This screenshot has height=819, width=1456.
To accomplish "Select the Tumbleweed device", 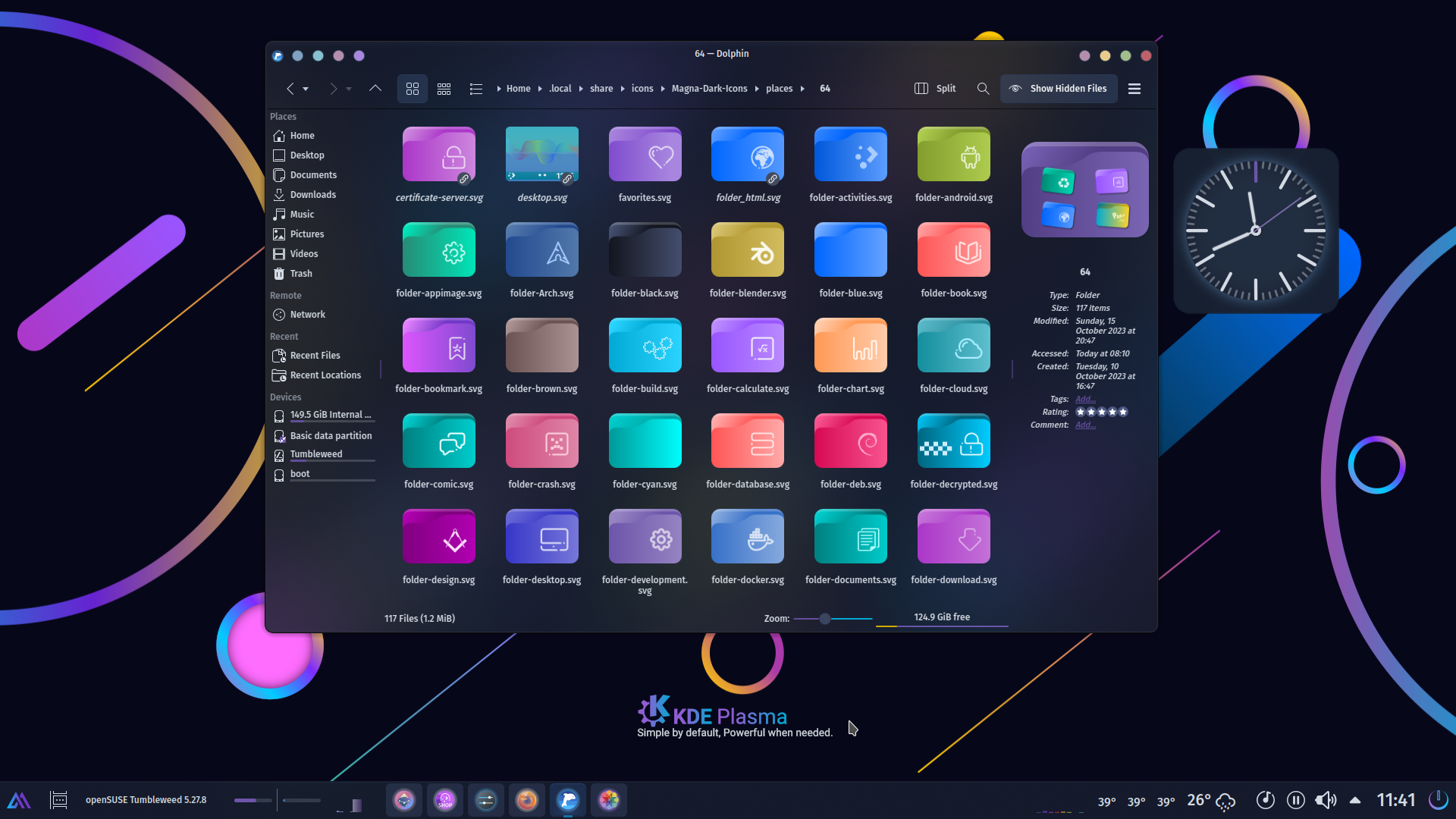I will (x=324, y=455).
